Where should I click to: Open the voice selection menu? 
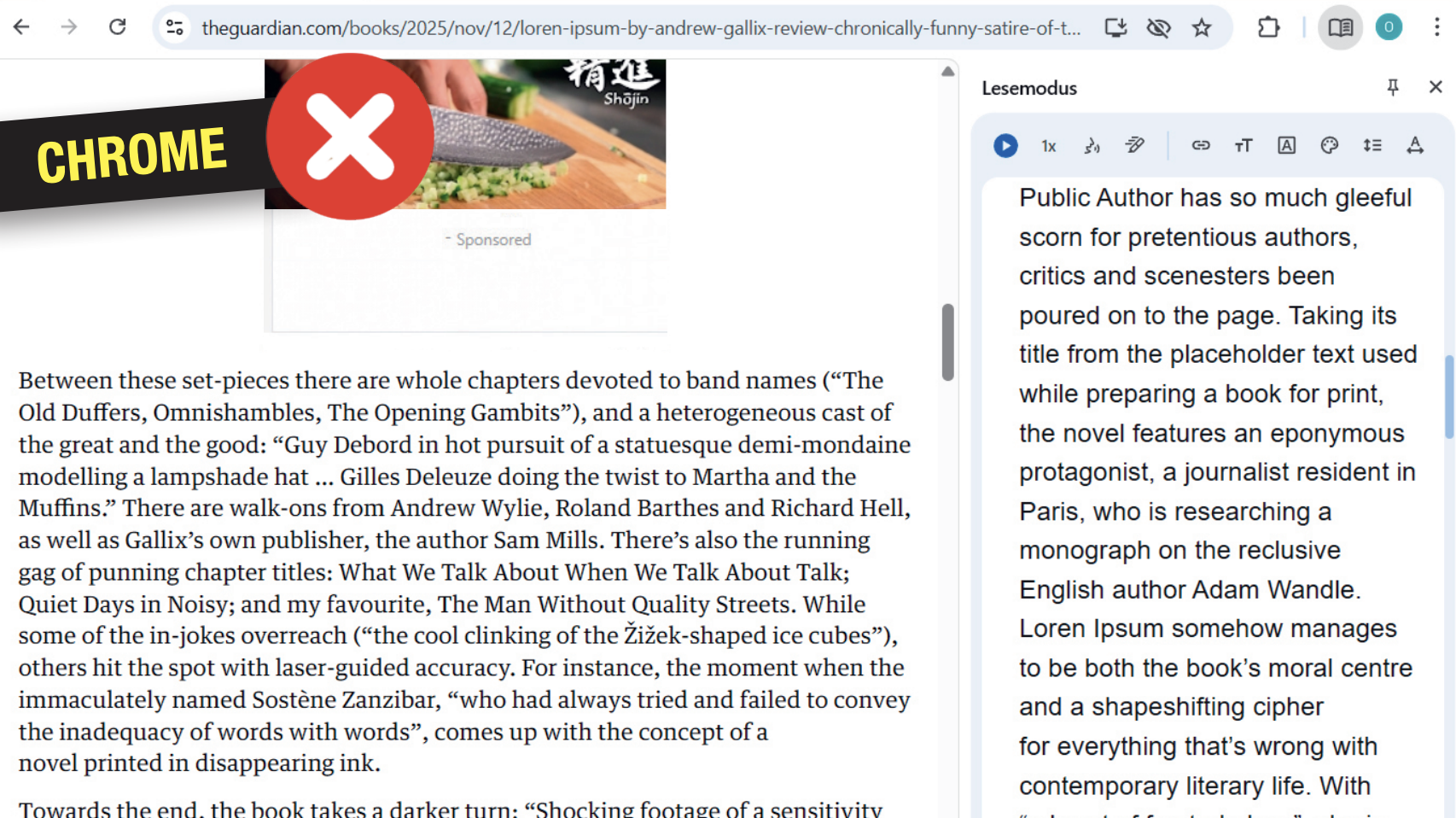(1092, 146)
